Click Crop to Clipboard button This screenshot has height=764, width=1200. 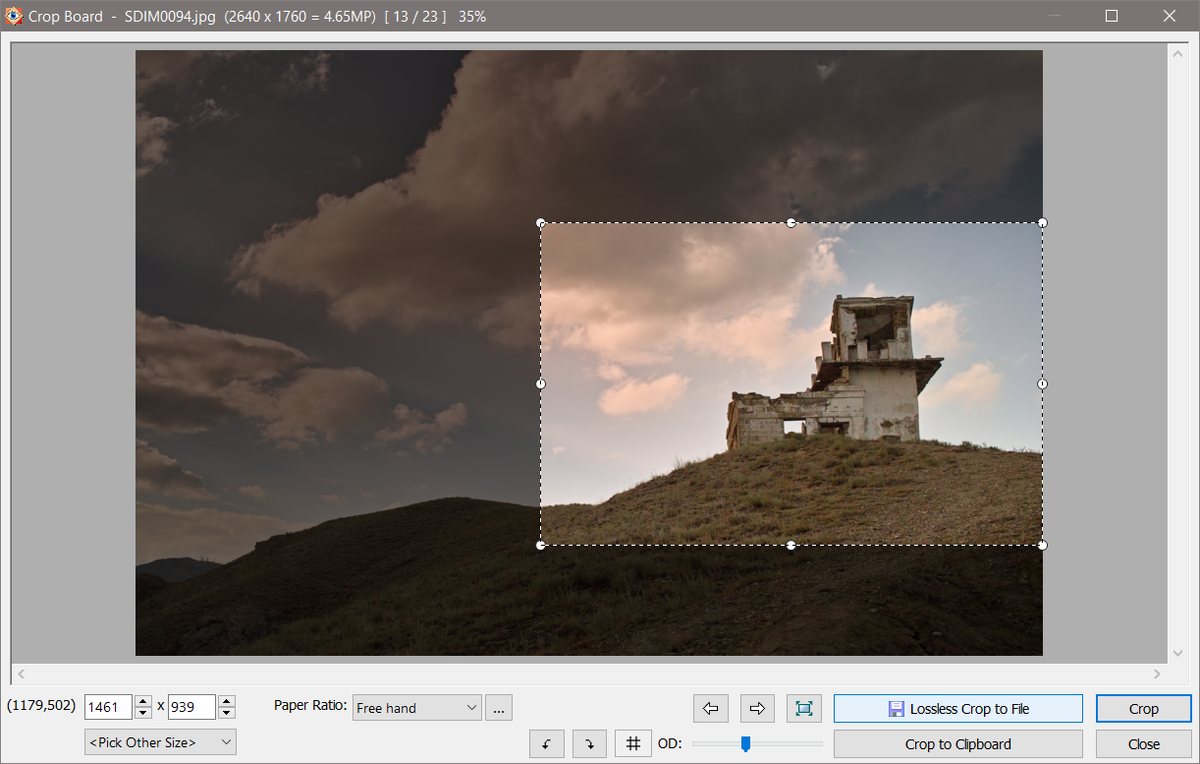(958, 744)
